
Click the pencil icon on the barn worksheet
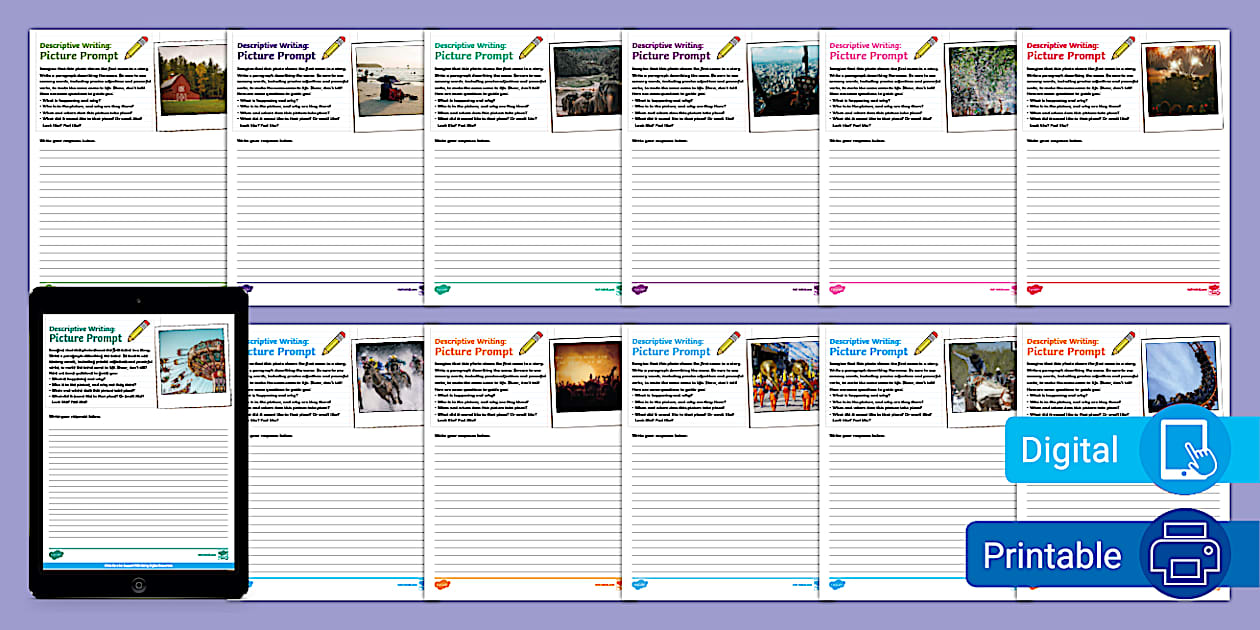[135, 48]
